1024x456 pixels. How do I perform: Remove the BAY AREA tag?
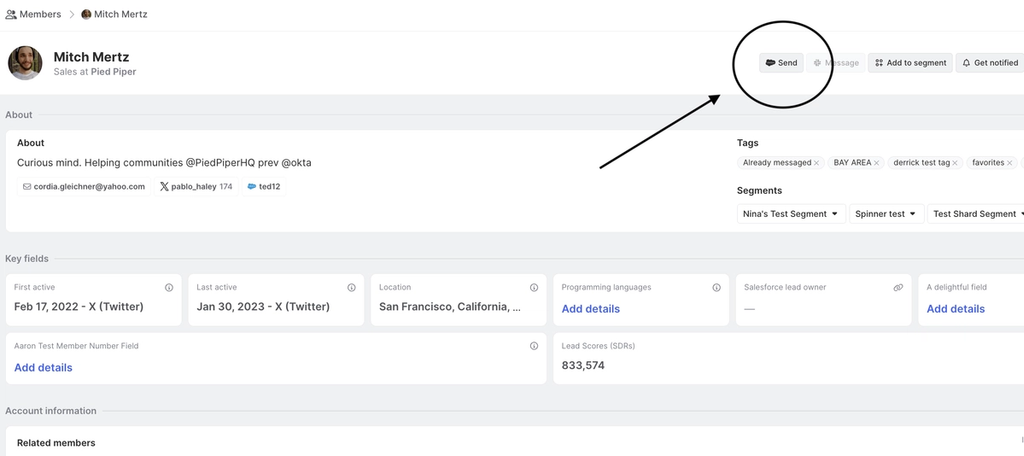[x=877, y=163]
